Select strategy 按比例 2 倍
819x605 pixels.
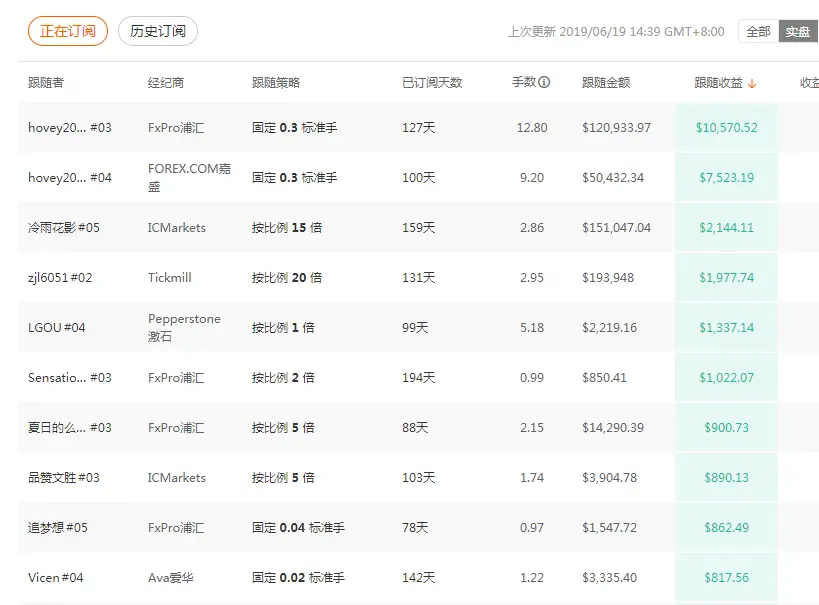pos(283,378)
